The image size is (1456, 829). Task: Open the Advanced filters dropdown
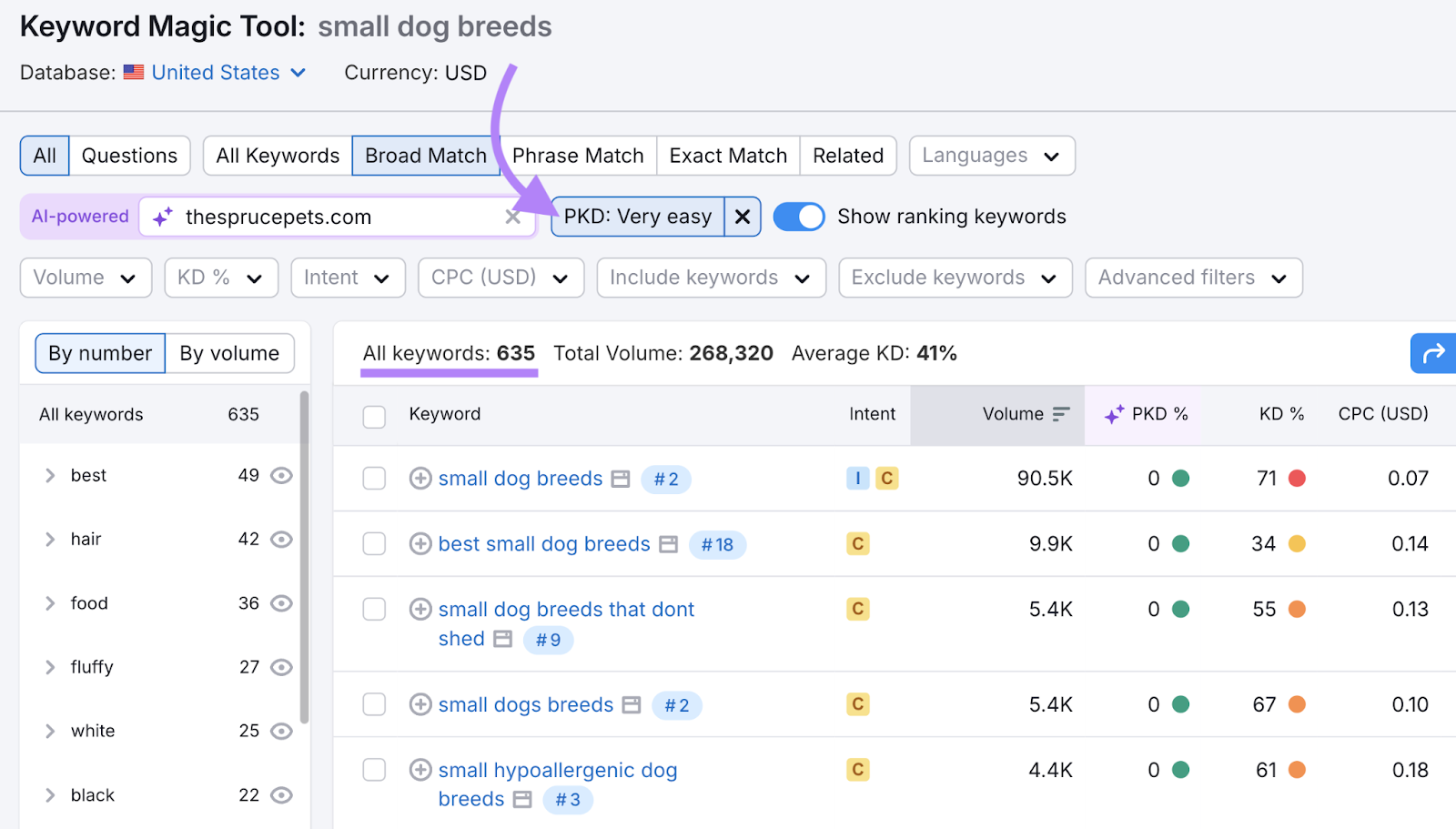coord(1192,278)
